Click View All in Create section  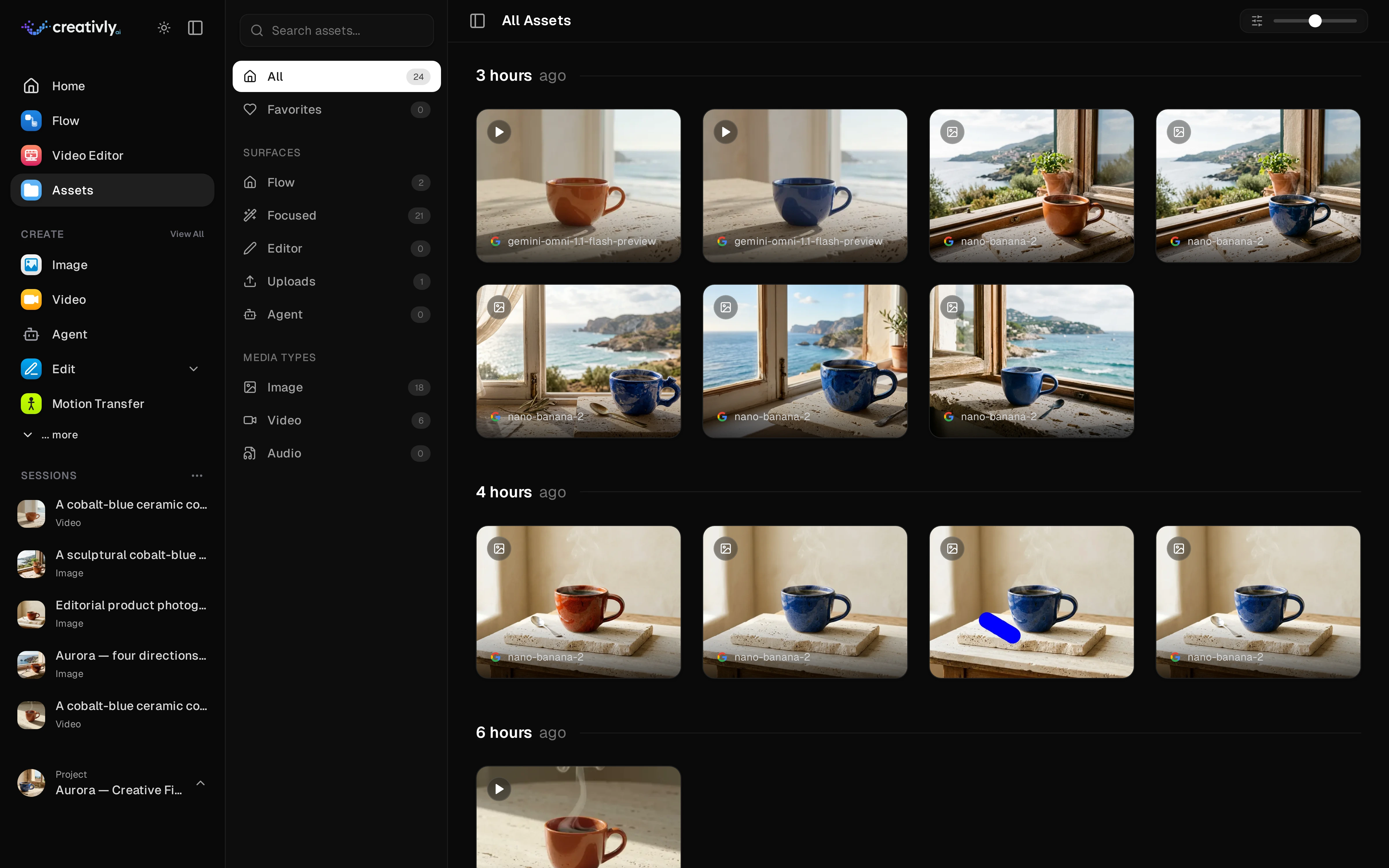tap(187, 234)
